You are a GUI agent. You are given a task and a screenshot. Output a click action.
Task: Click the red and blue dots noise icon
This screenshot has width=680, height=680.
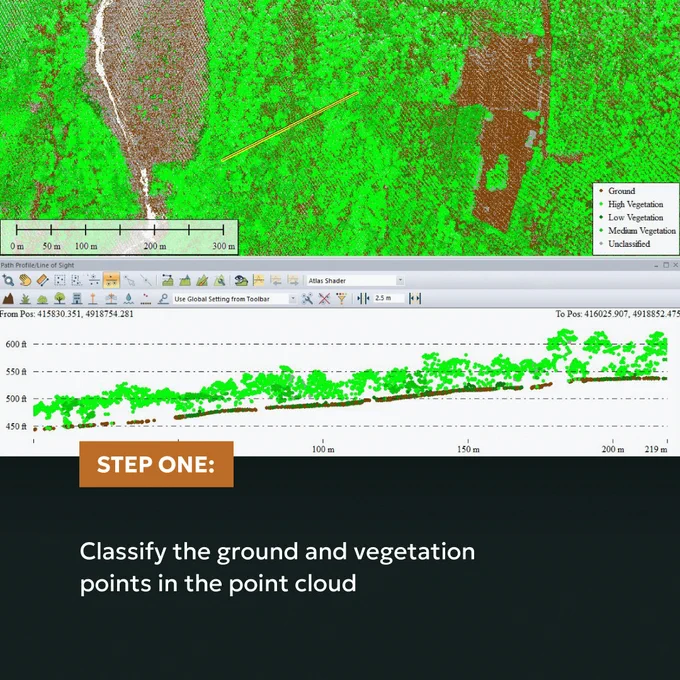146,298
